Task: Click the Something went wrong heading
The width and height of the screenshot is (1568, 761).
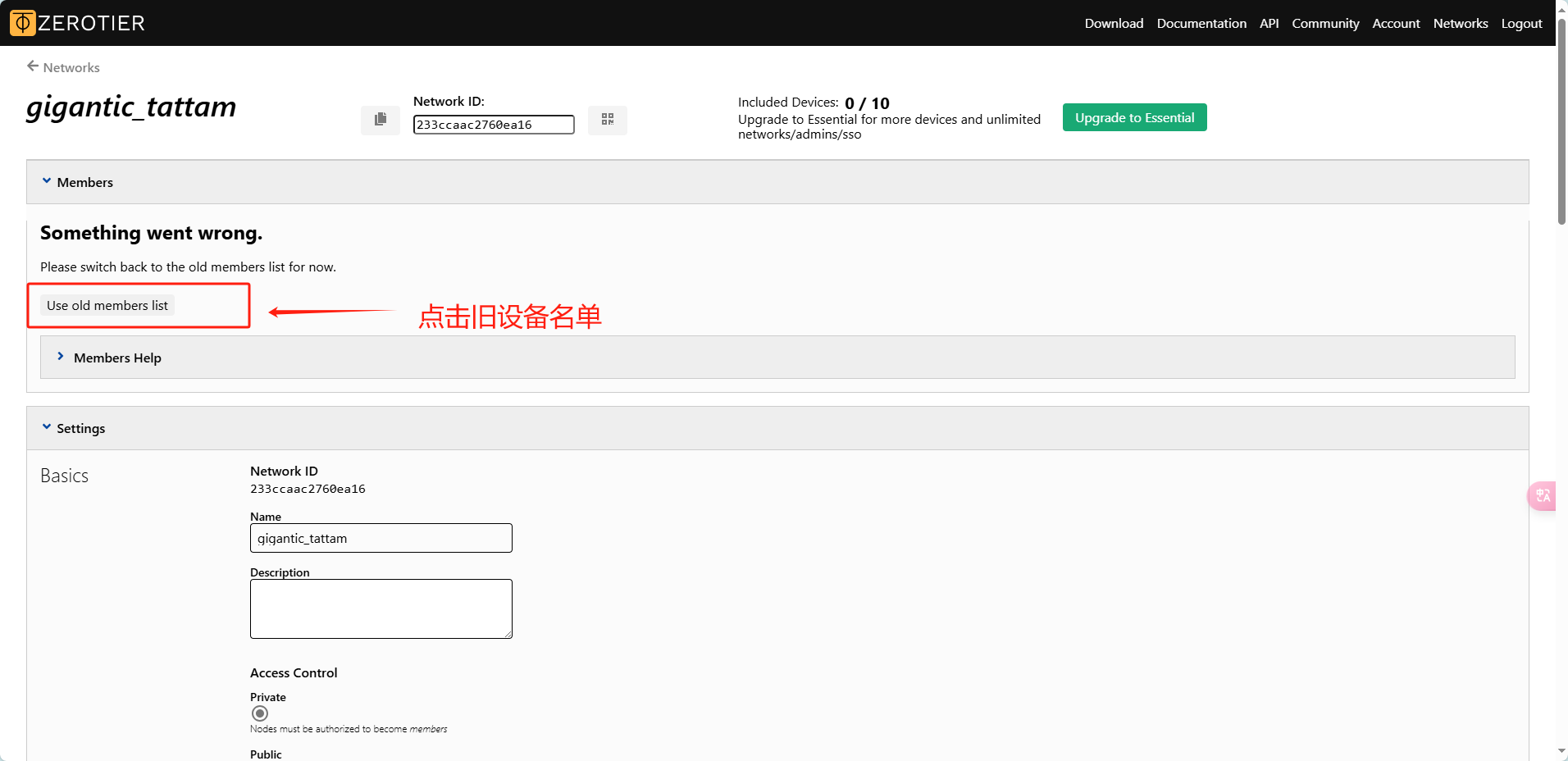Action: click(152, 233)
